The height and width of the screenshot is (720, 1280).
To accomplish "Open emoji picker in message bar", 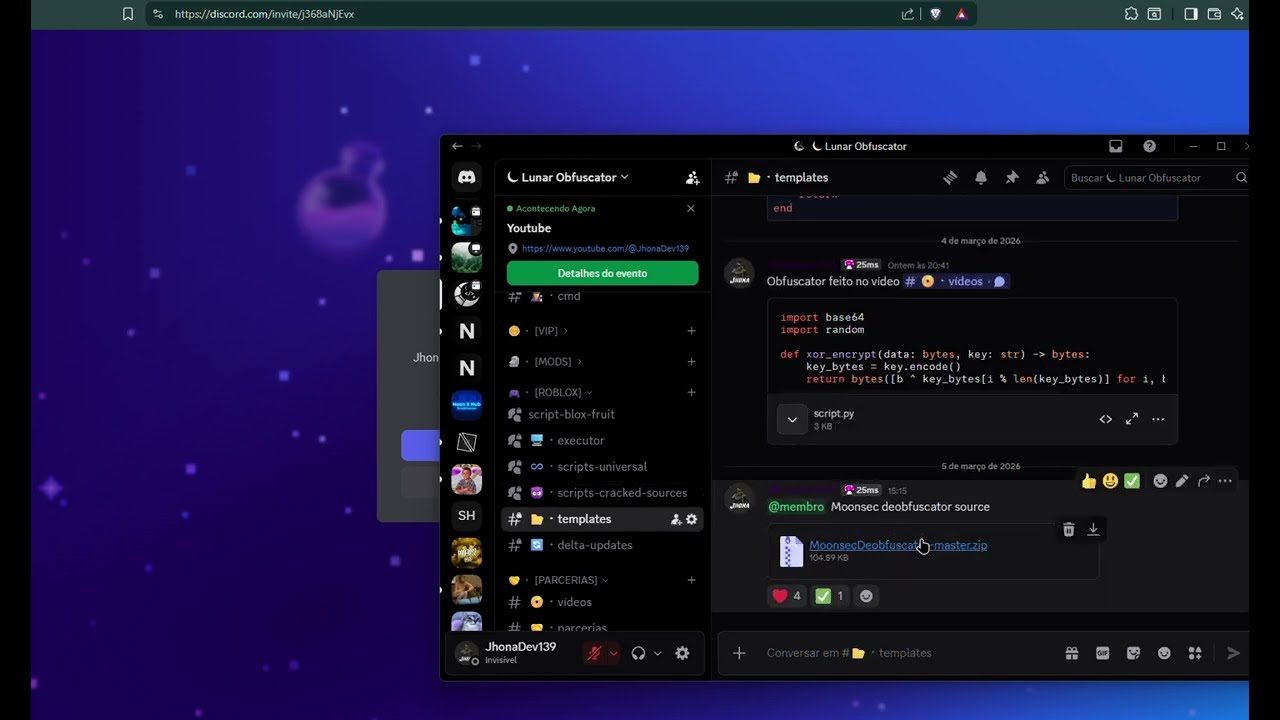I will tap(1164, 653).
